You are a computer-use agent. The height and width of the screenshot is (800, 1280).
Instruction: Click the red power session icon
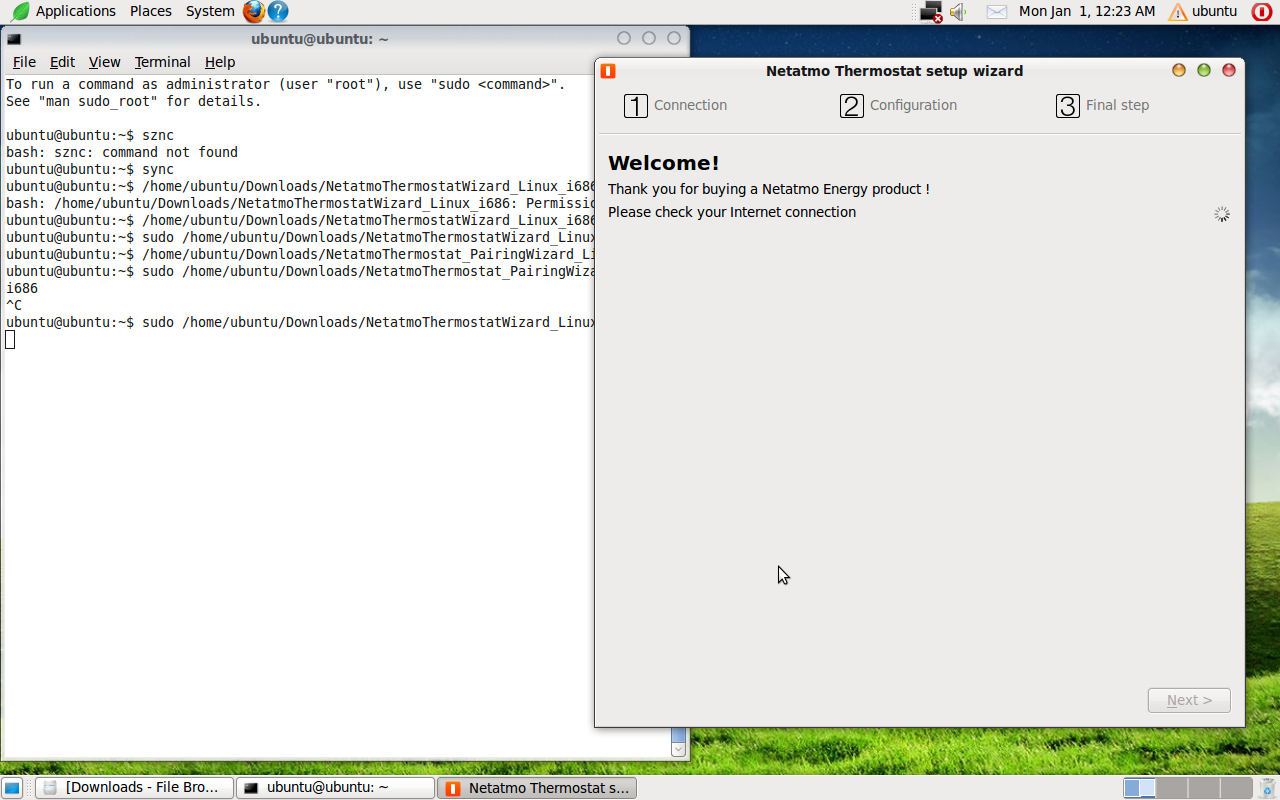[x=1262, y=12]
